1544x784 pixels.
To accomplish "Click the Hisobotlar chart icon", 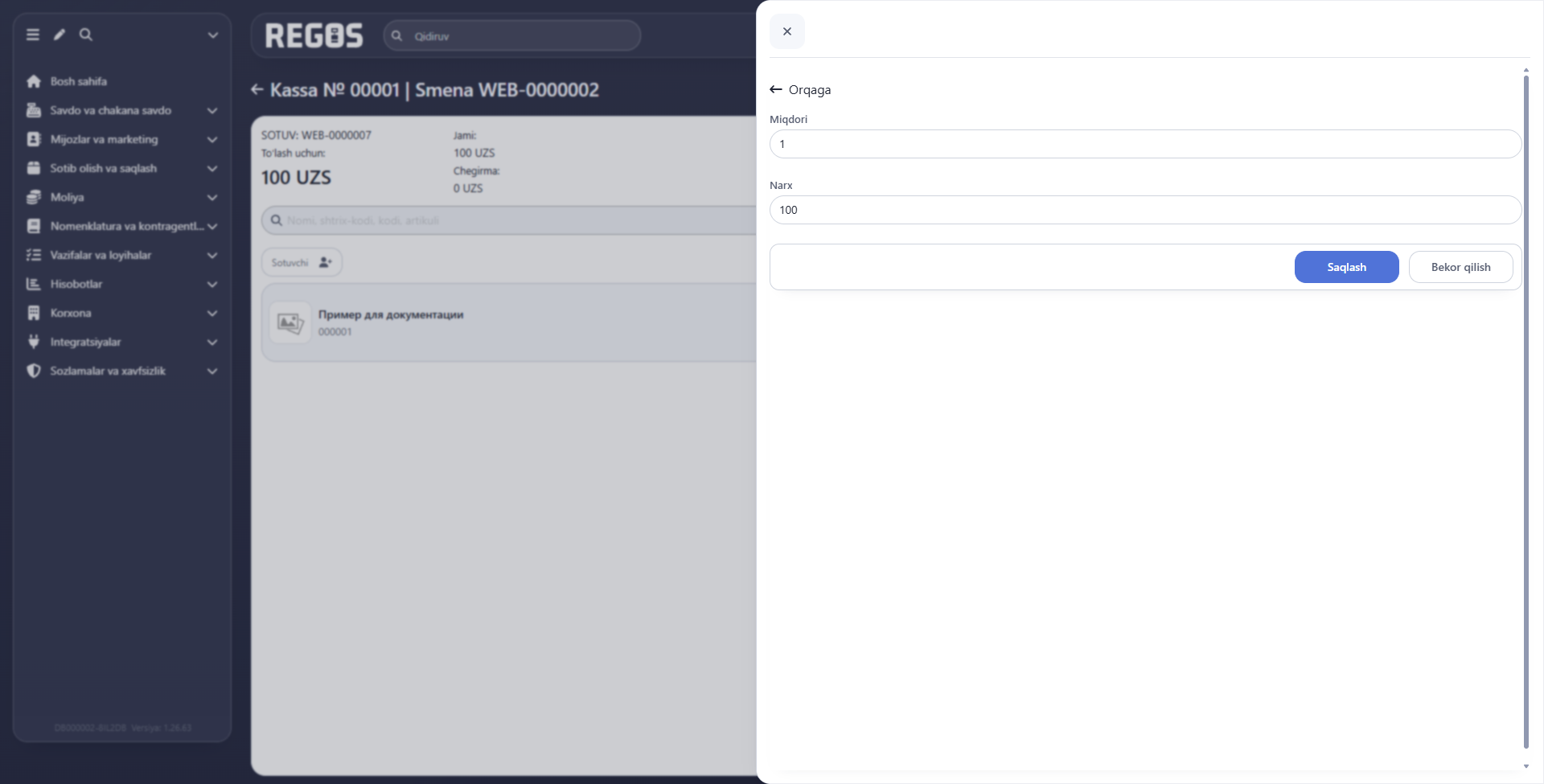I will point(34,284).
